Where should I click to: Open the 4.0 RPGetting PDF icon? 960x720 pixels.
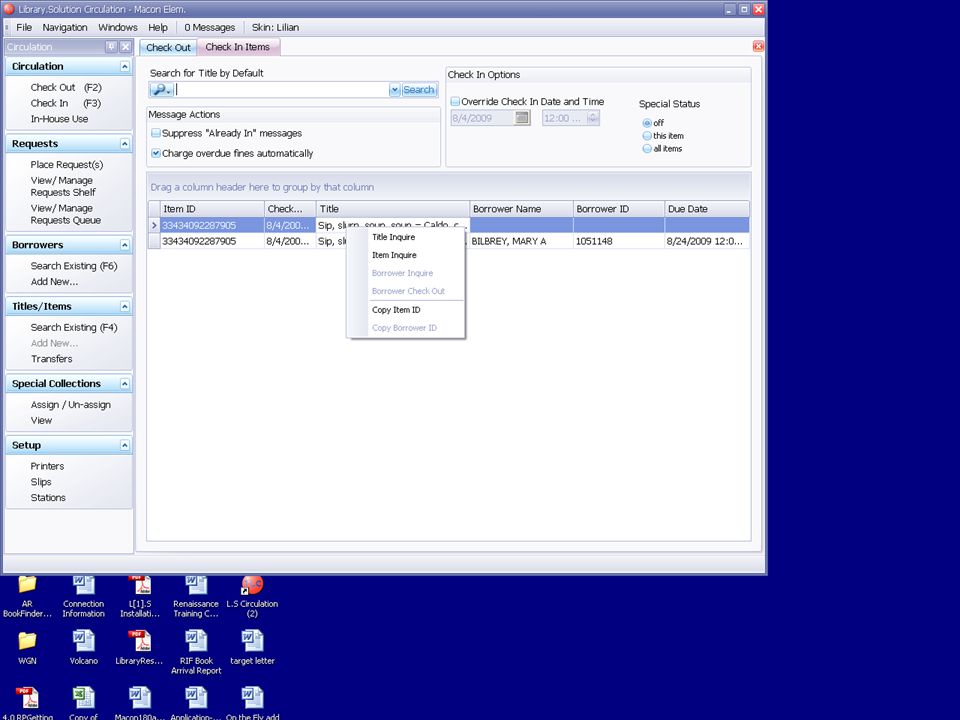pos(27,703)
